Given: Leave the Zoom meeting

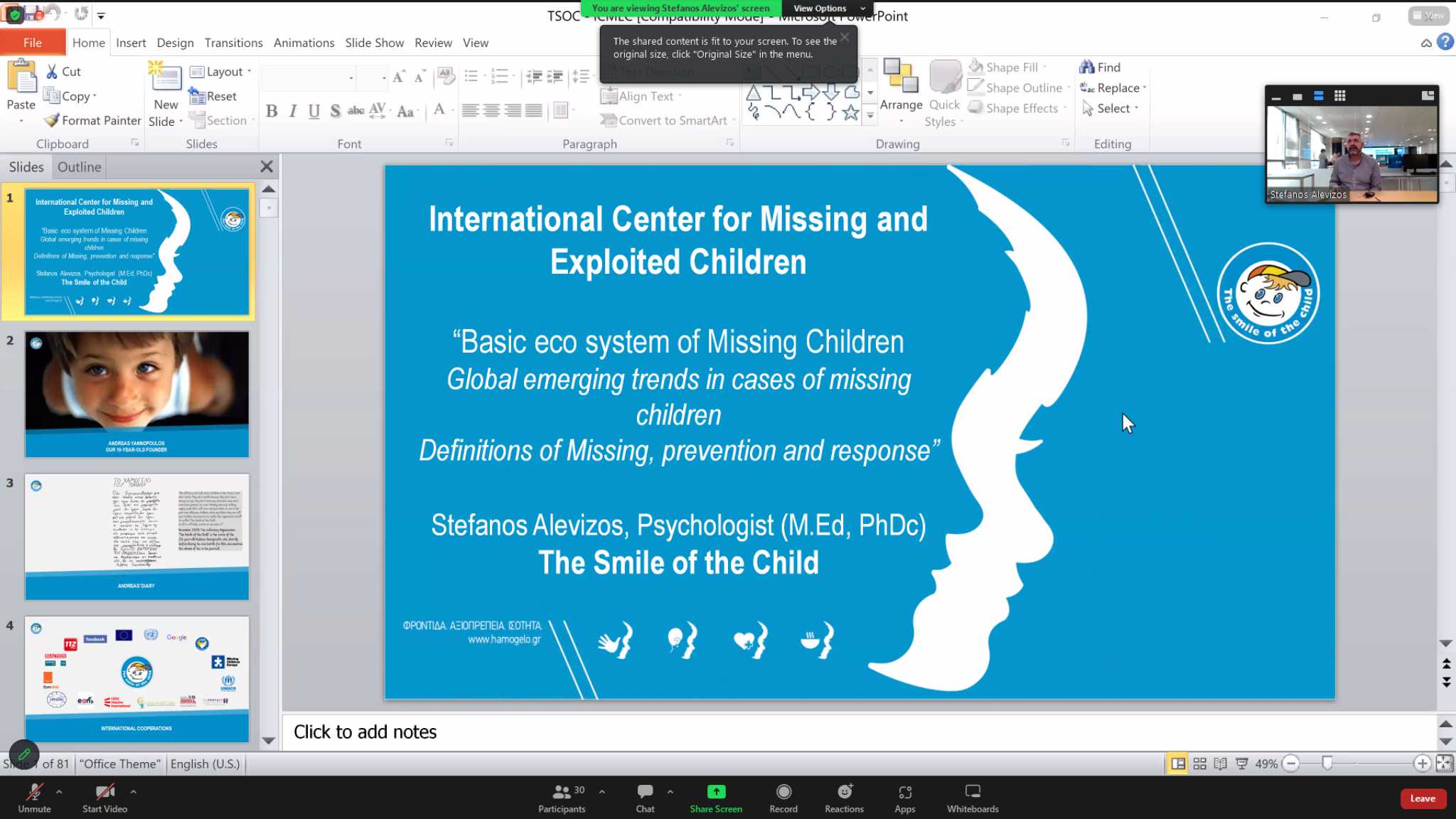Looking at the screenshot, I should [x=1423, y=798].
